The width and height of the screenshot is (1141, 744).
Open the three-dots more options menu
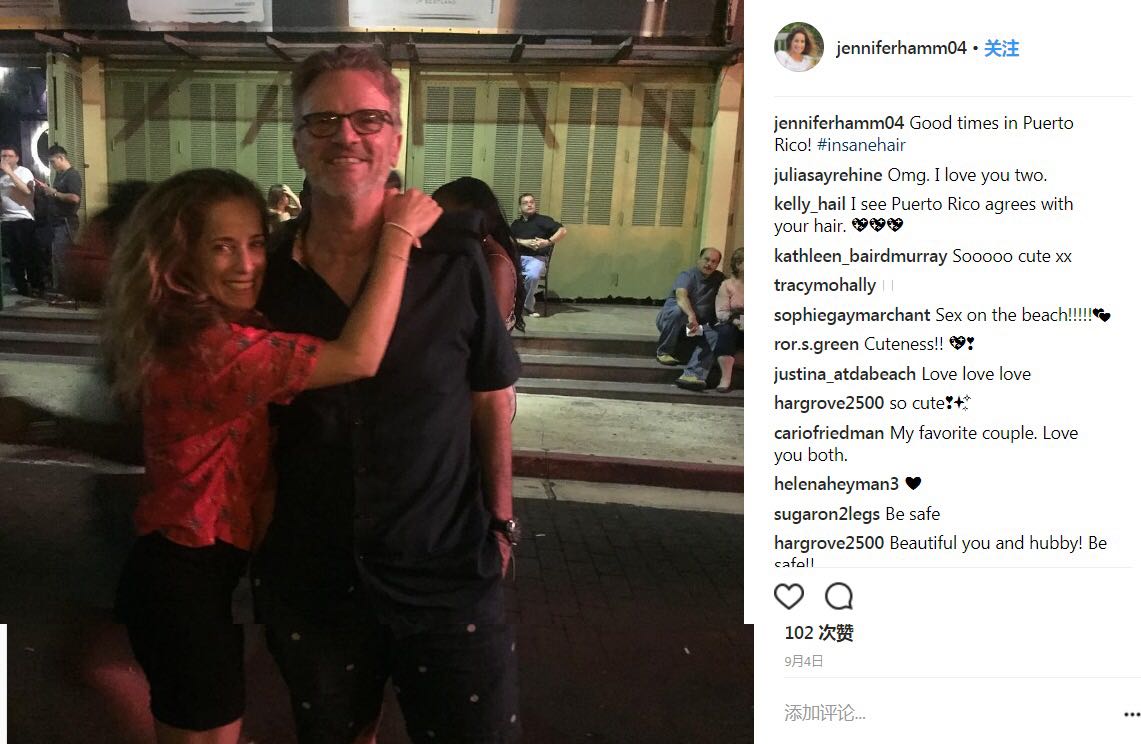(1132, 714)
